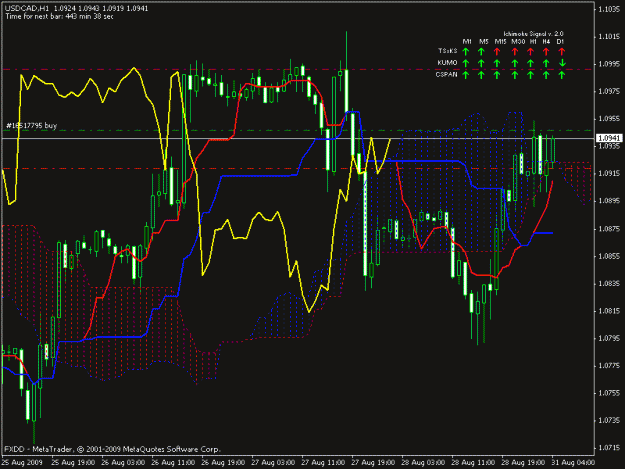Click the KUMO M15 green up arrow
The height and width of the screenshot is (469, 625).
[x=497, y=63]
